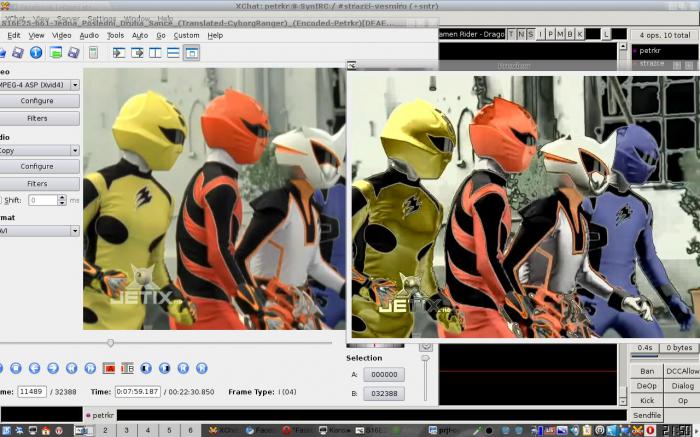
Task: Click audio Configure button
Action: click(x=39, y=166)
